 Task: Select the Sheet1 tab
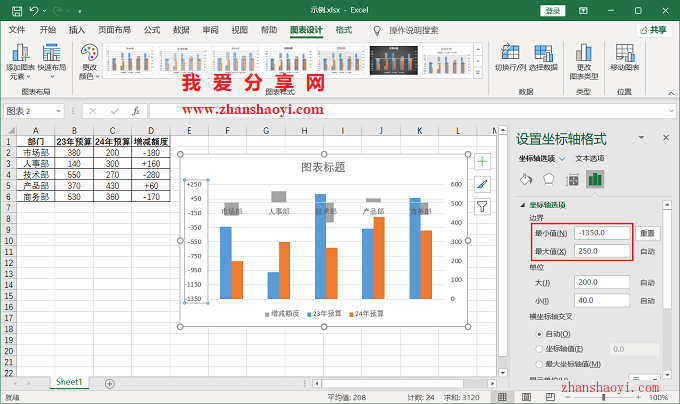[x=69, y=382]
